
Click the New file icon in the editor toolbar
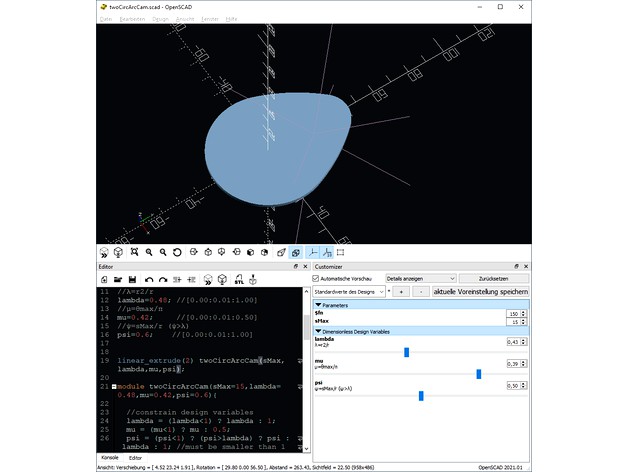tap(104, 280)
